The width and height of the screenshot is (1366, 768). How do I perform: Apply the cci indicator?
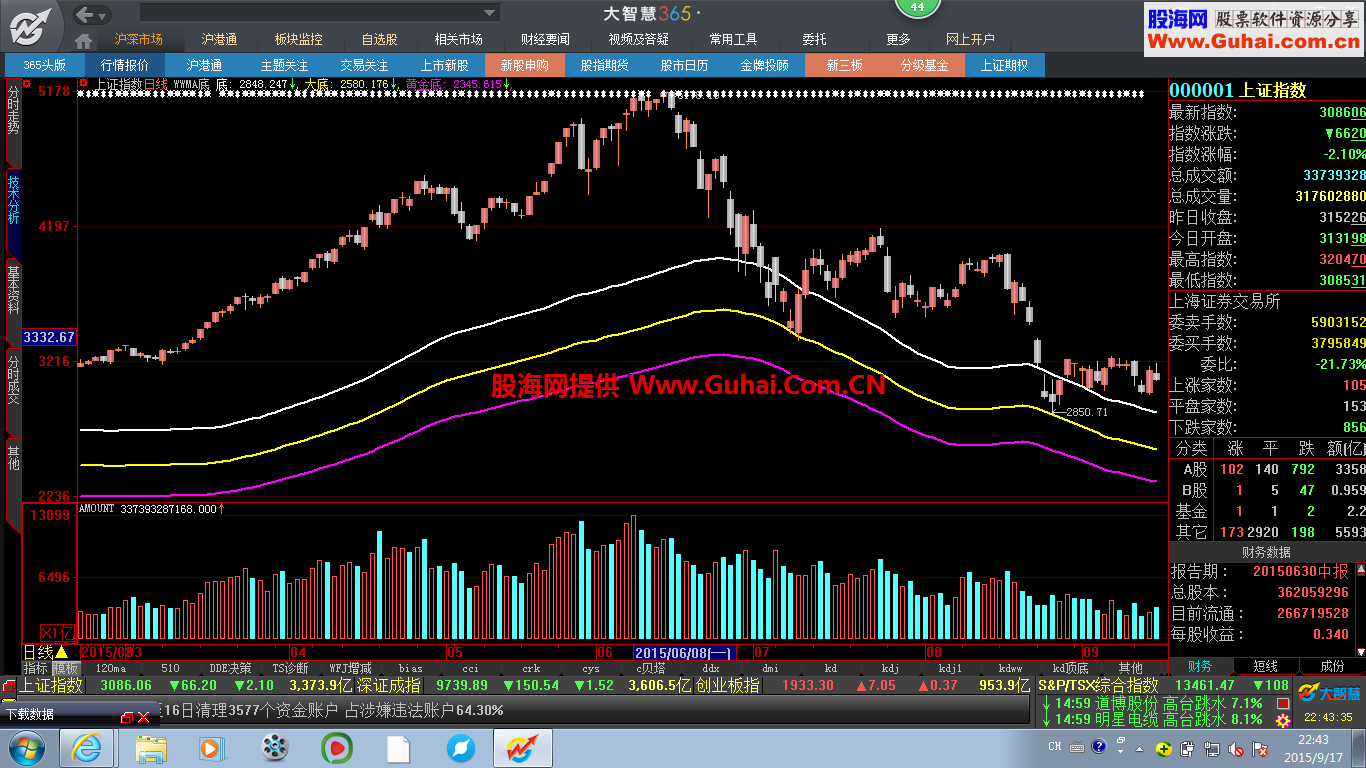tap(470, 668)
